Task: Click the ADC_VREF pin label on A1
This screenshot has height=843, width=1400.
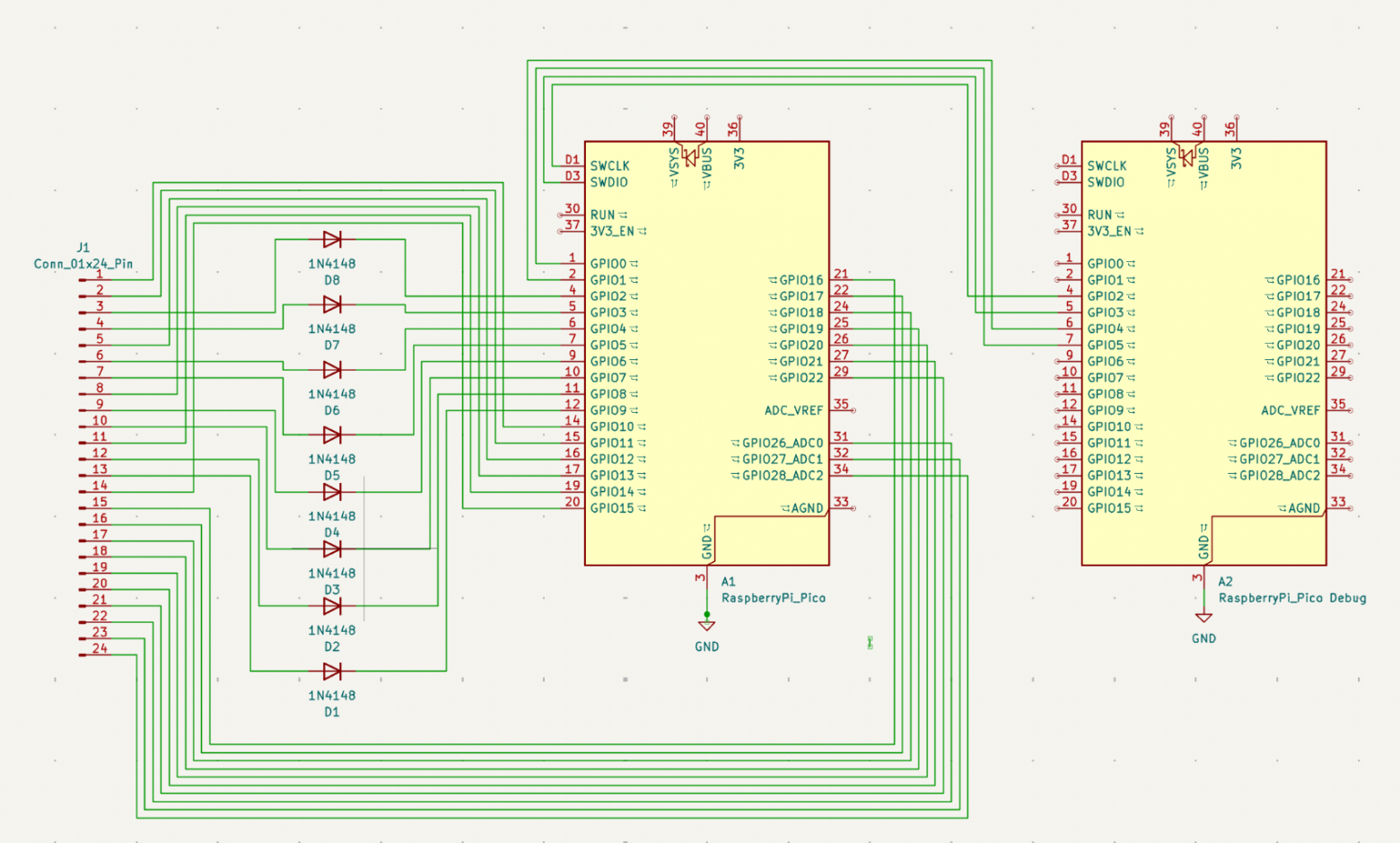Action: 794,410
